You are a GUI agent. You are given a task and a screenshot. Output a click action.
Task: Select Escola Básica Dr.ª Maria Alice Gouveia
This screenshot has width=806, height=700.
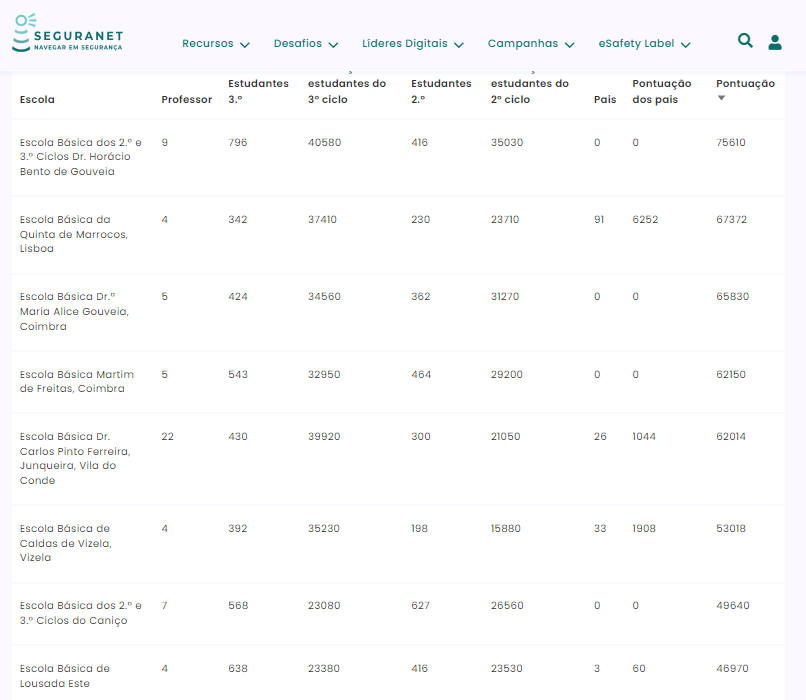pos(74,311)
